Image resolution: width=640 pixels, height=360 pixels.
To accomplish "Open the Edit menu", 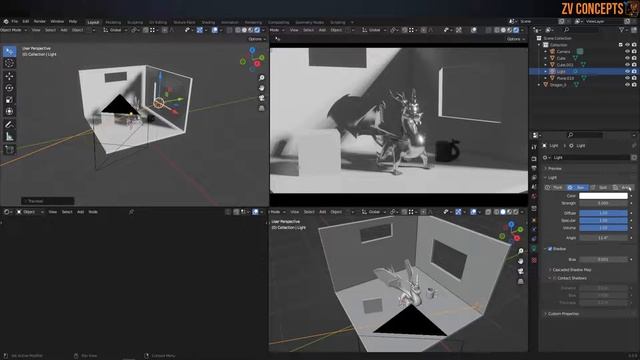I will click(x=26, y=22).
